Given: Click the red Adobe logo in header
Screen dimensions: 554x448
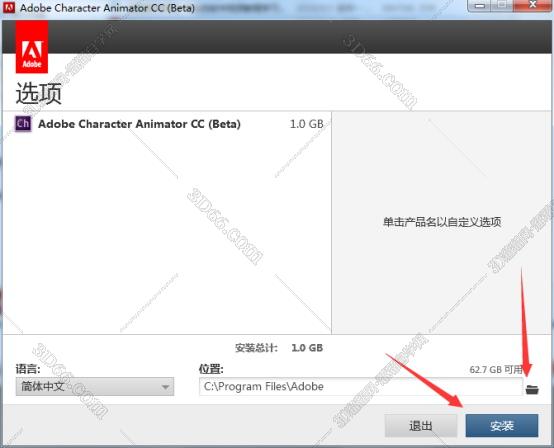Looking at the screenshot, I should (32, 47).
